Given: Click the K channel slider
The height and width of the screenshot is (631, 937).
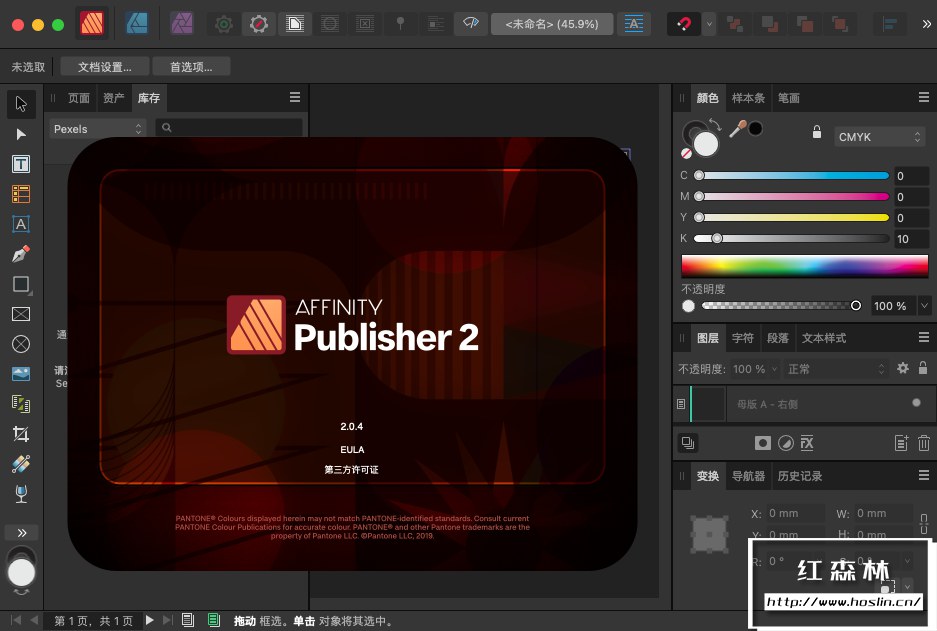Looking at the screenshot, I should [792, 239].
